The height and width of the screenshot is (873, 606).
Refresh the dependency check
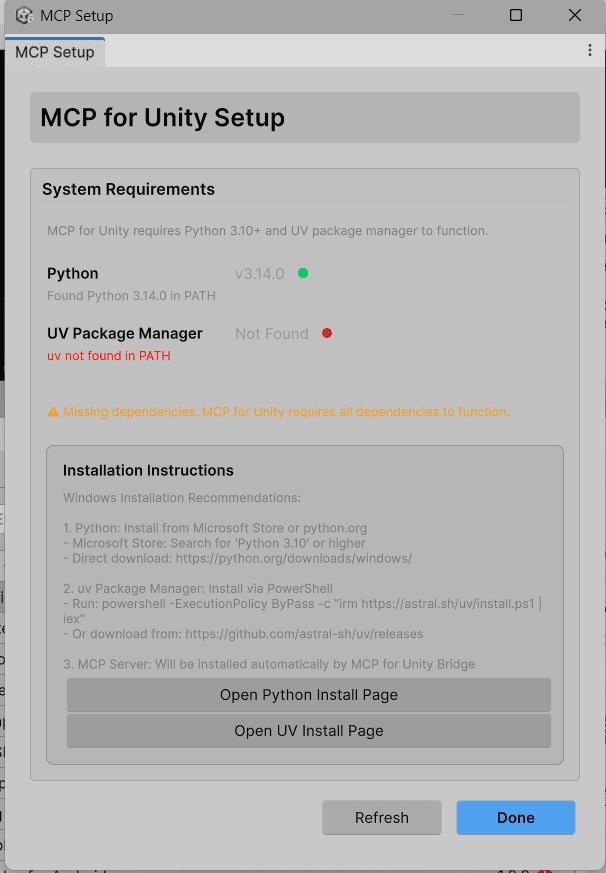[x=381, y=817]
